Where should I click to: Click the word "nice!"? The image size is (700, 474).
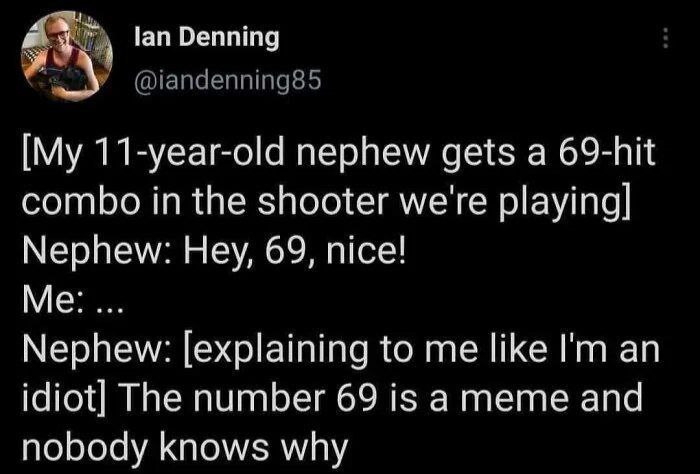366,254
